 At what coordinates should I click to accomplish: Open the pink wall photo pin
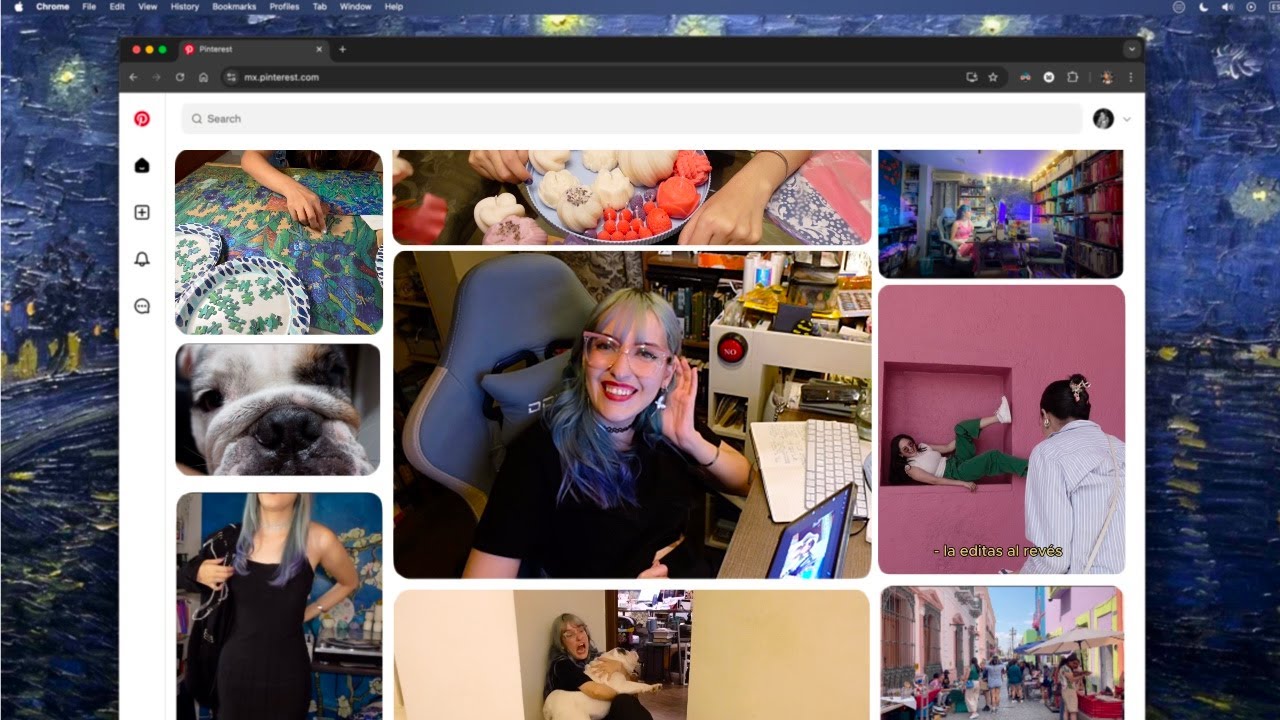(x=1001, y=430)
